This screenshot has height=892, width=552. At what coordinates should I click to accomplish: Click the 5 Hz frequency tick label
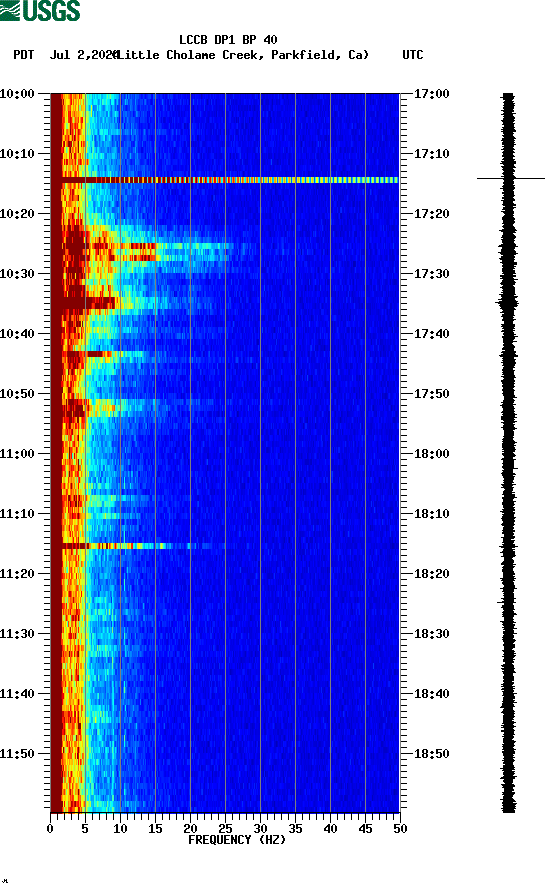85,829
